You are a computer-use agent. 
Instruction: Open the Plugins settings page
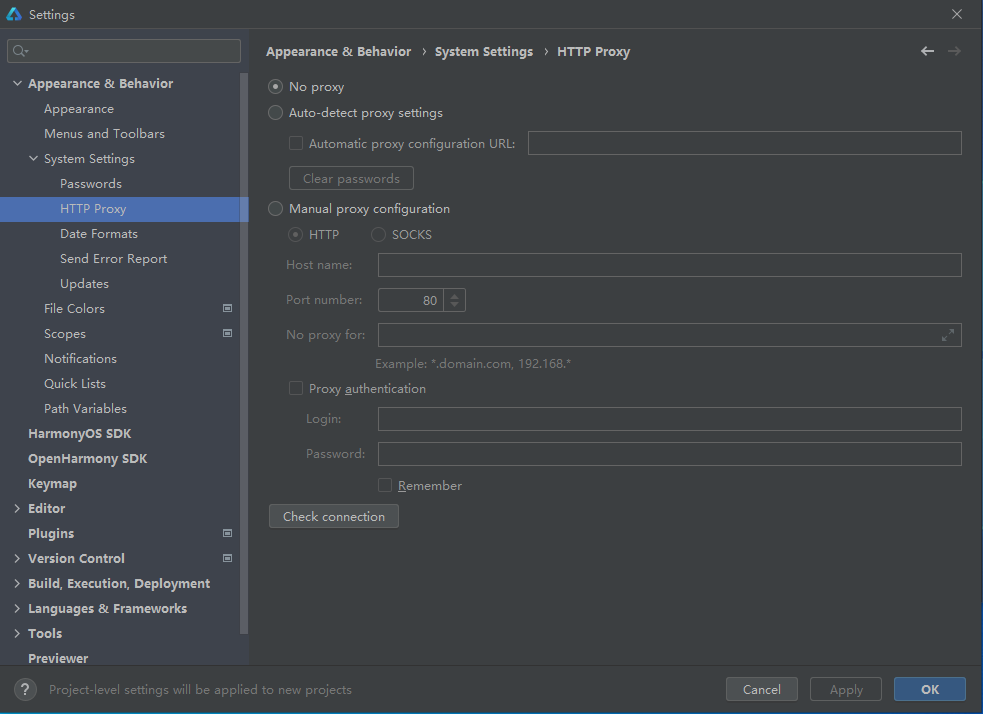point(51,533)
